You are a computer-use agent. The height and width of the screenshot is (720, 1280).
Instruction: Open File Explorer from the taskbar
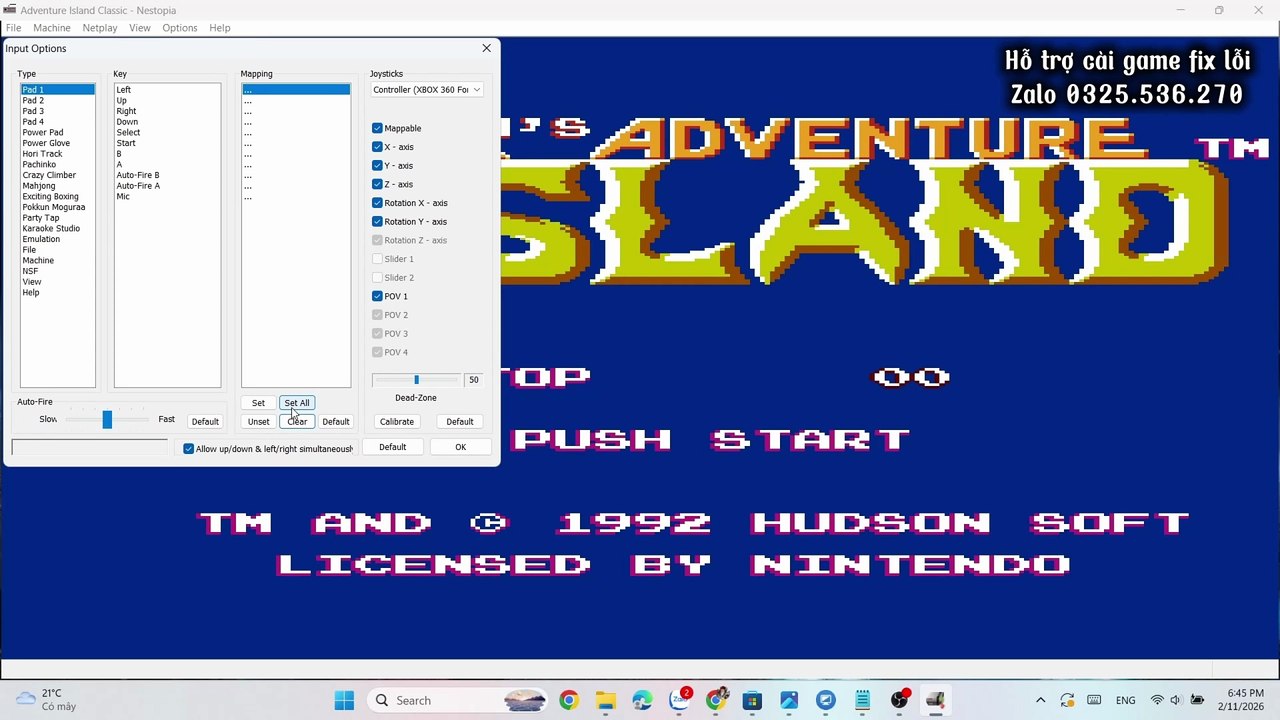[605, 700]
